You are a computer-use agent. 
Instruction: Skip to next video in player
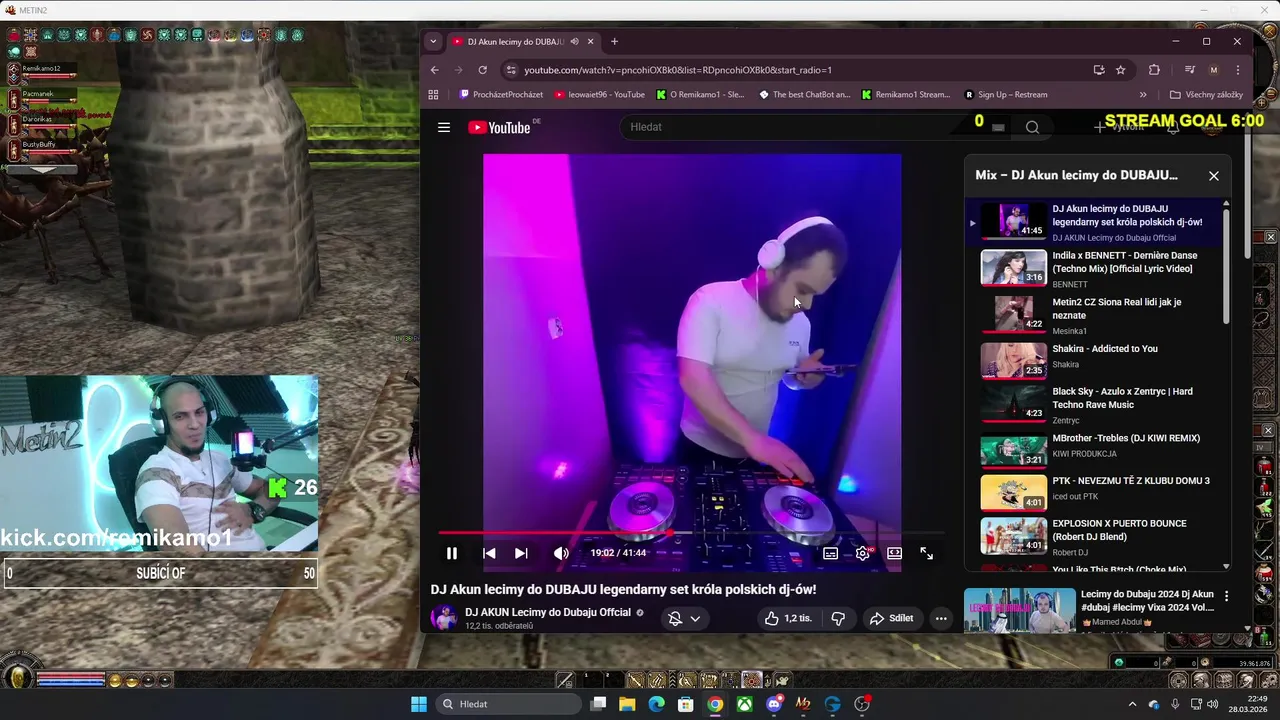[x=521, y=553]
